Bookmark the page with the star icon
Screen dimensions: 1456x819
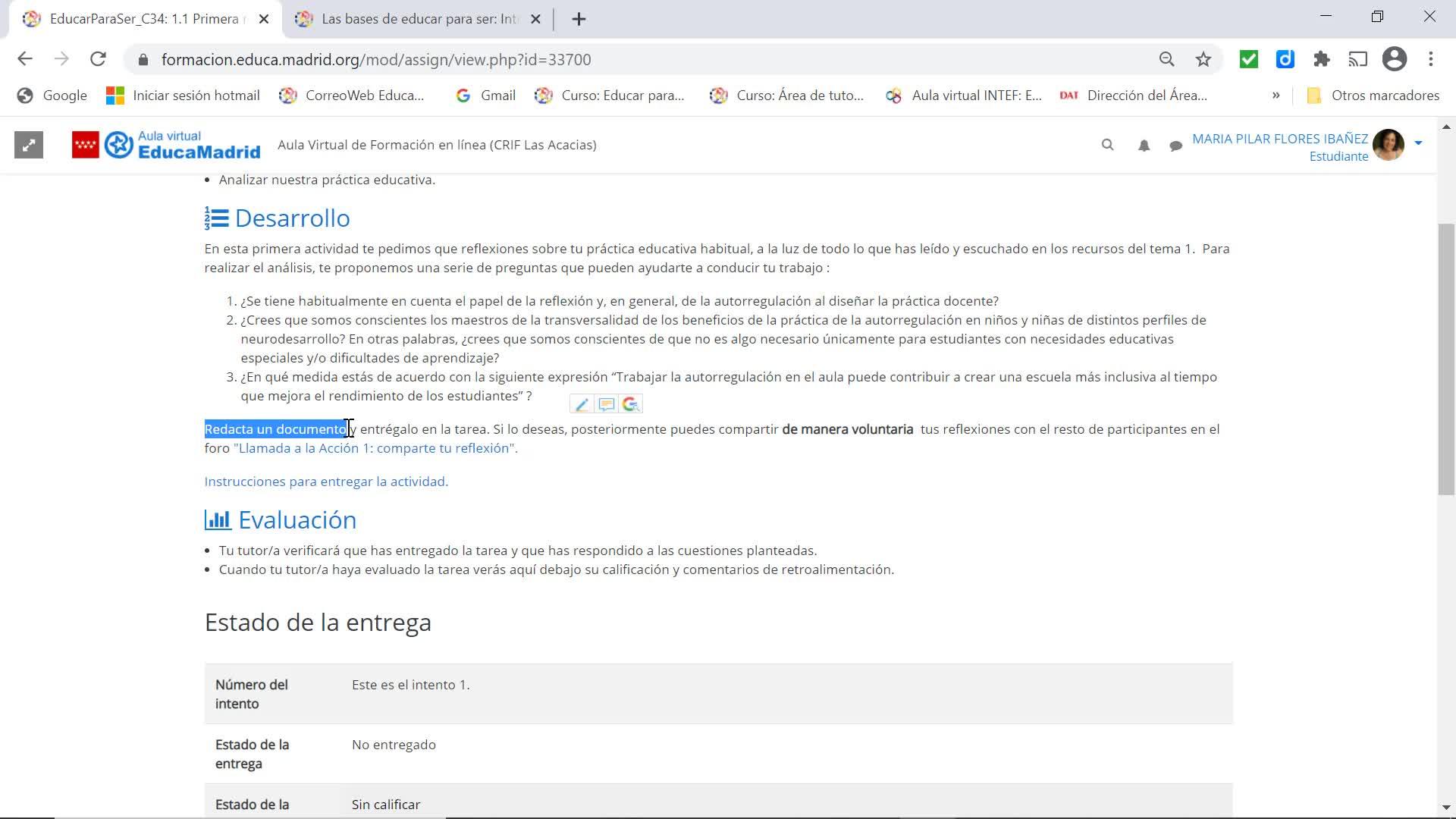click(x=1203, y=59)
